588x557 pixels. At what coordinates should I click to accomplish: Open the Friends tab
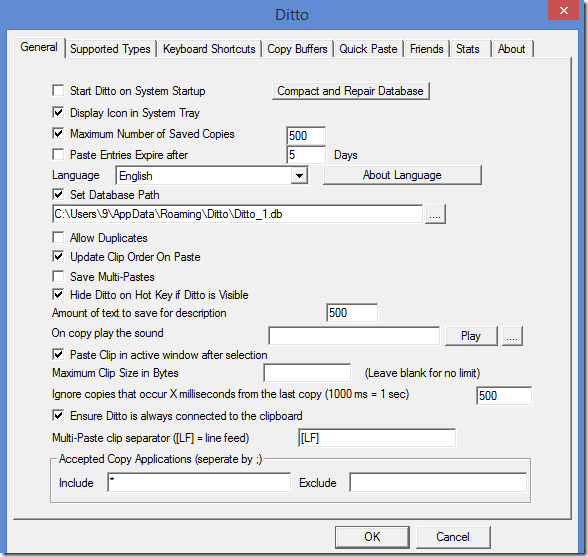click(427, 49)
